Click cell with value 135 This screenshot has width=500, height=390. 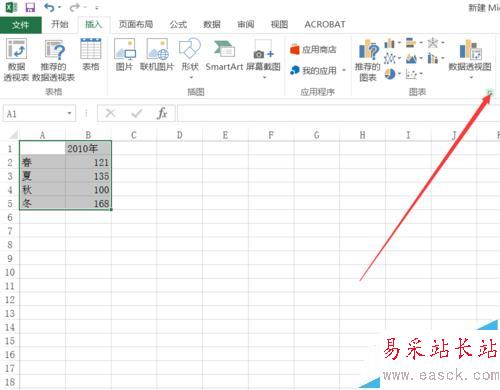pyautogui.click(x=88, y=176)
